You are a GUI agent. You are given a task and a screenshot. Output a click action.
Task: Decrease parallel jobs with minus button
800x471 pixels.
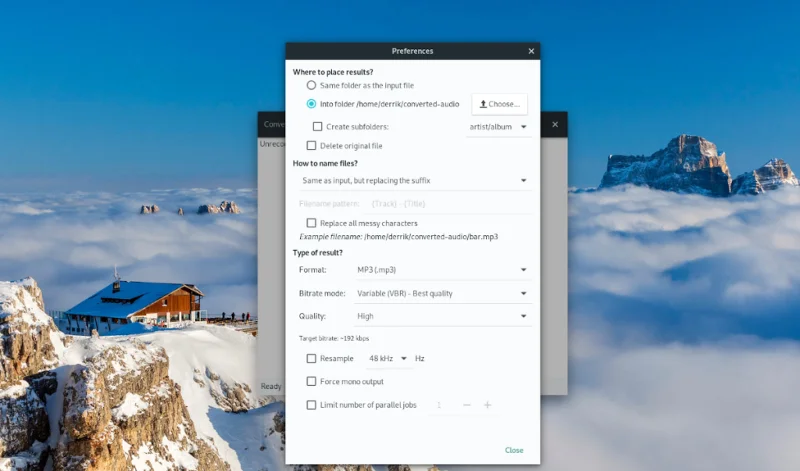coord(467,405)
